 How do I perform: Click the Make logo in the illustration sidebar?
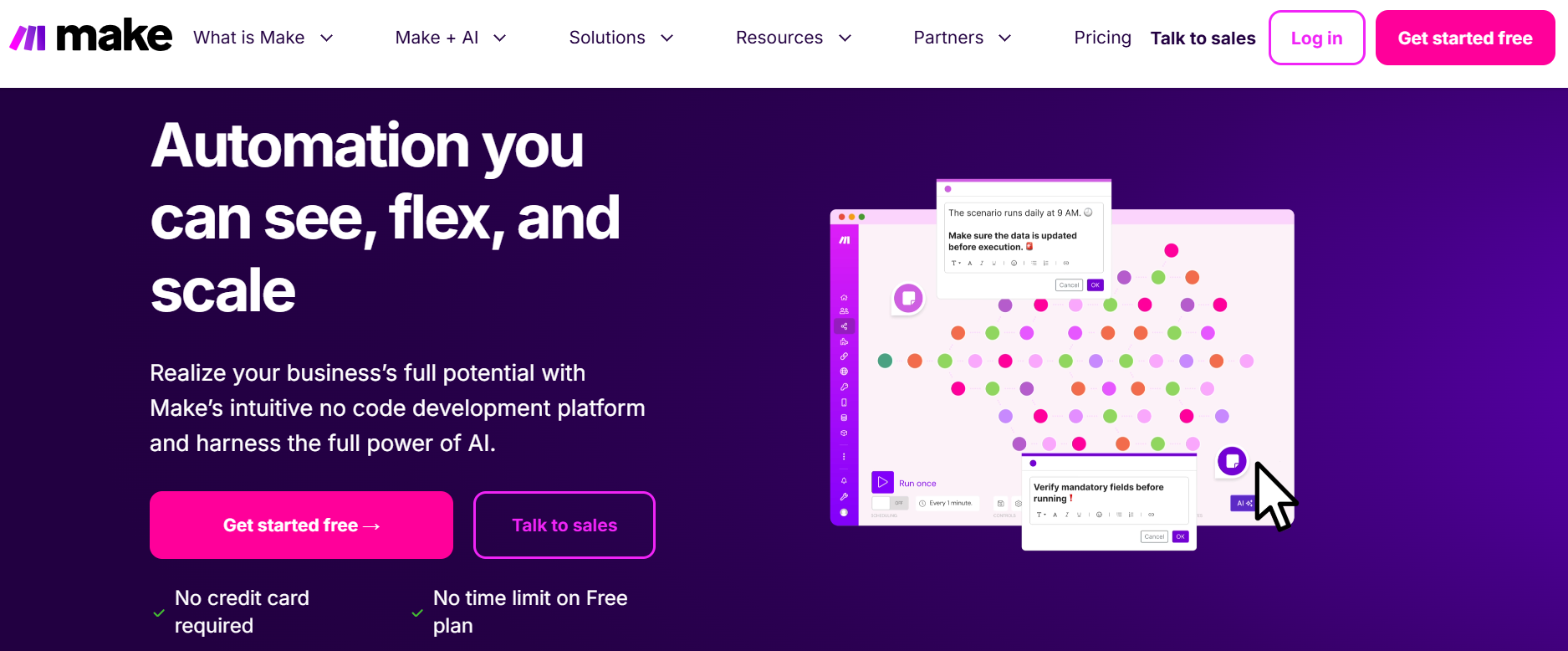pos(845,240)
